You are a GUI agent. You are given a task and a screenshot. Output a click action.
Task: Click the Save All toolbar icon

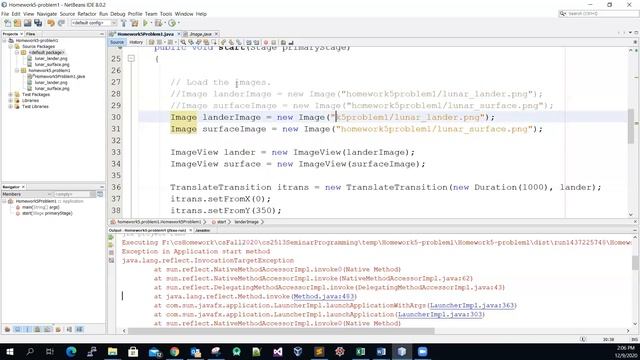tap(38, 23)
